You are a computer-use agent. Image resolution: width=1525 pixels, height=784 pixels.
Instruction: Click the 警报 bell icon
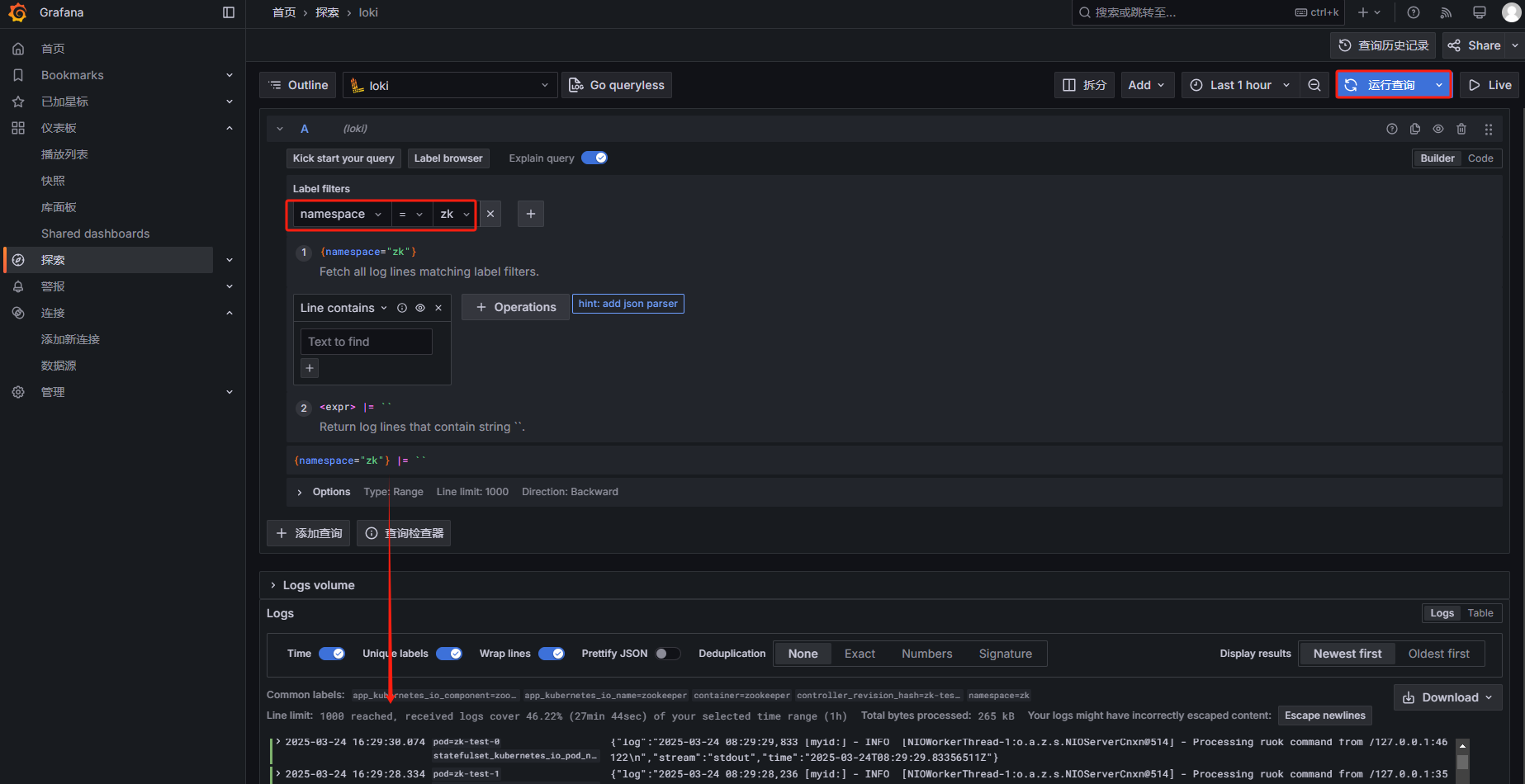coord(18,286)
